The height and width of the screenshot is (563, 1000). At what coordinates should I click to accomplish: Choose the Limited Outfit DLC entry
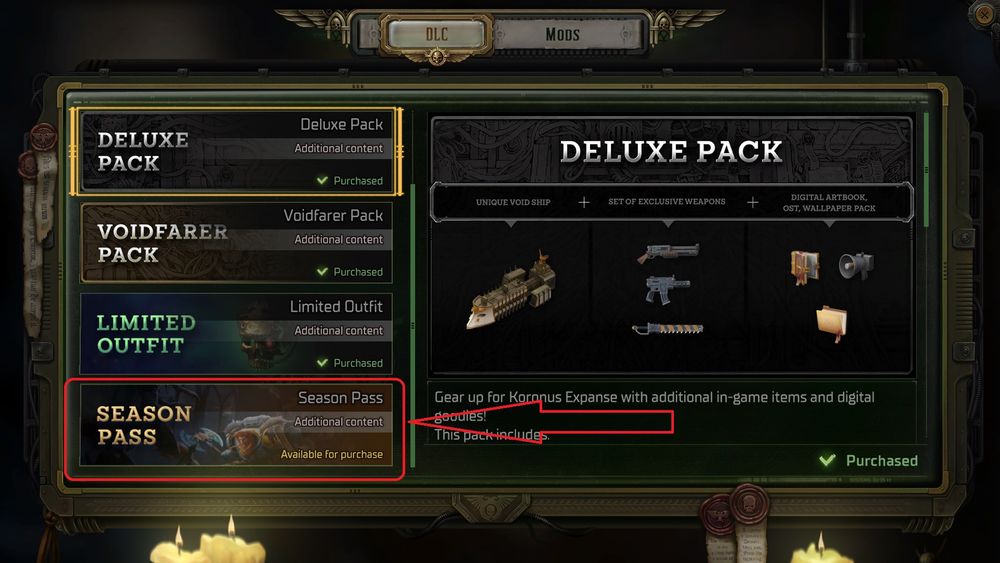(x=237, y=333)
